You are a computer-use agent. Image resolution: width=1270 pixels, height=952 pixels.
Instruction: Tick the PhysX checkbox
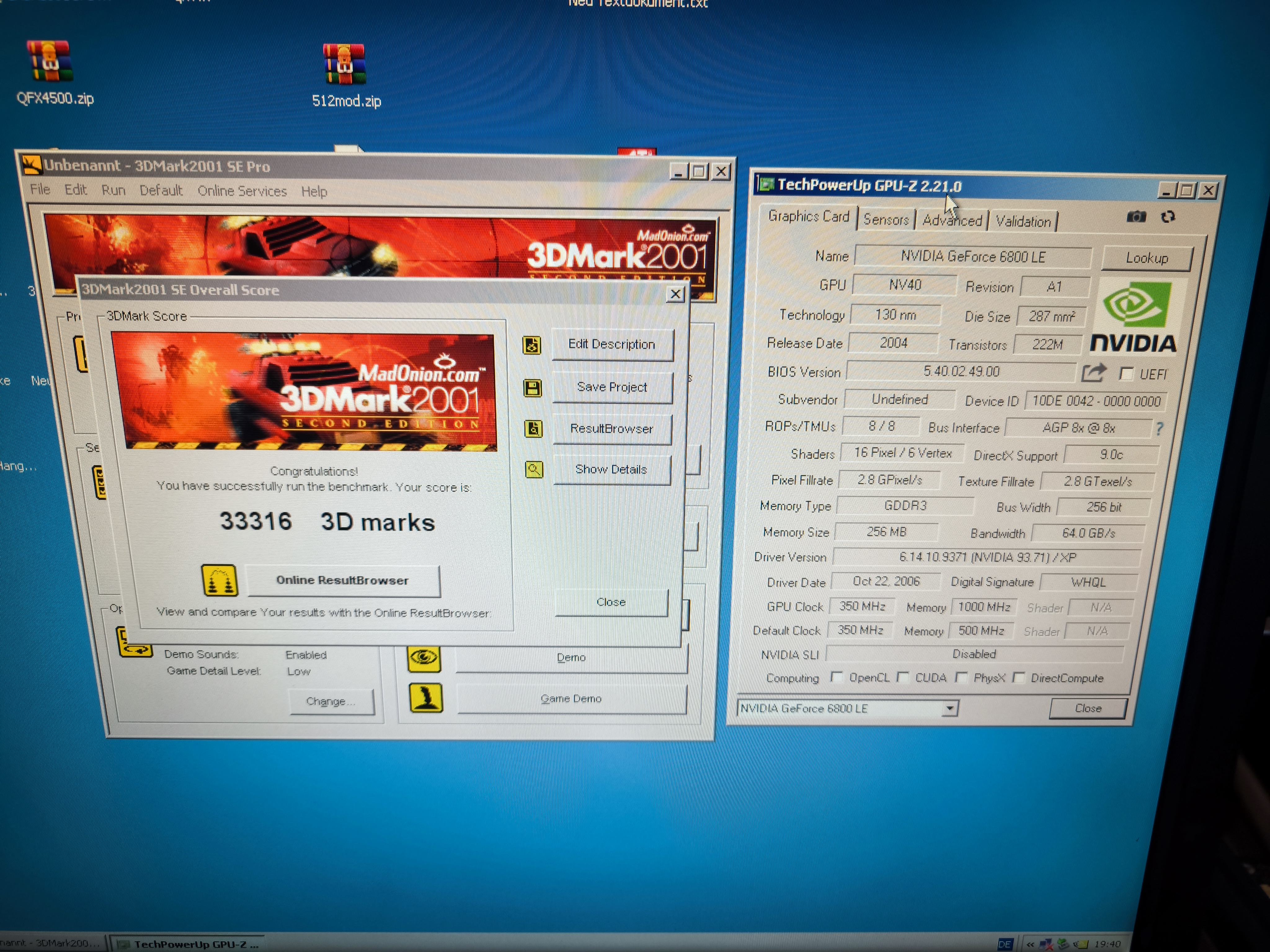tap(962, 678)
